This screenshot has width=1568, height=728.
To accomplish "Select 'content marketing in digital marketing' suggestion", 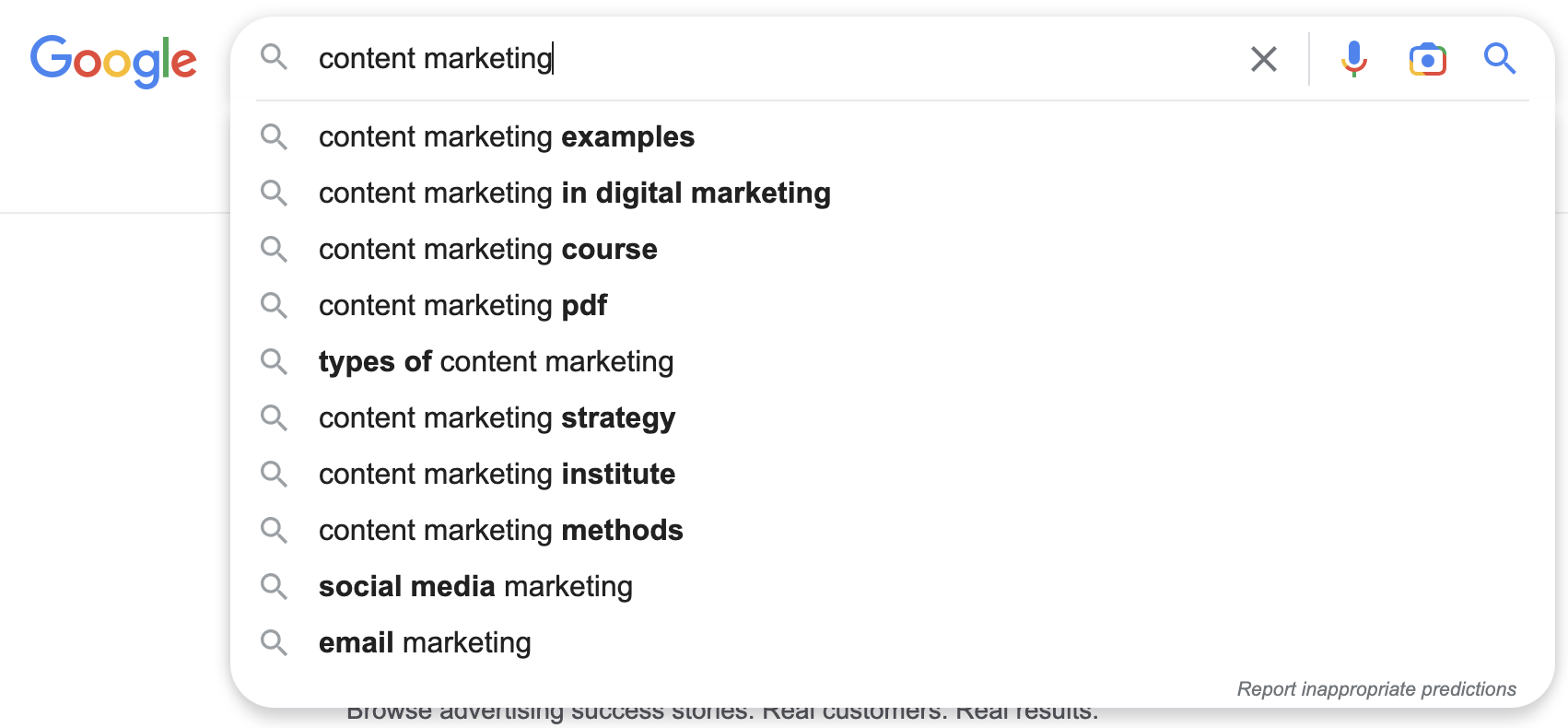I will pos(575,194).
